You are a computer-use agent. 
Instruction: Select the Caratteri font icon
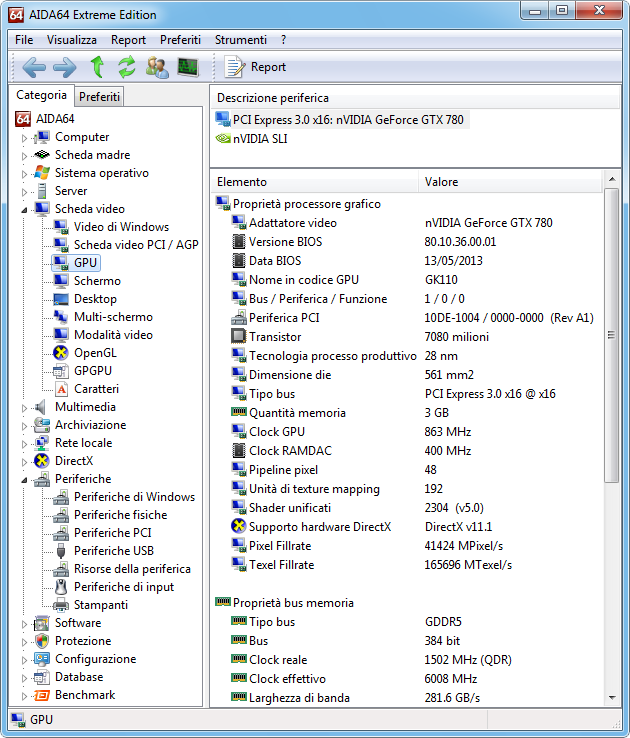[x=62, y=389]
